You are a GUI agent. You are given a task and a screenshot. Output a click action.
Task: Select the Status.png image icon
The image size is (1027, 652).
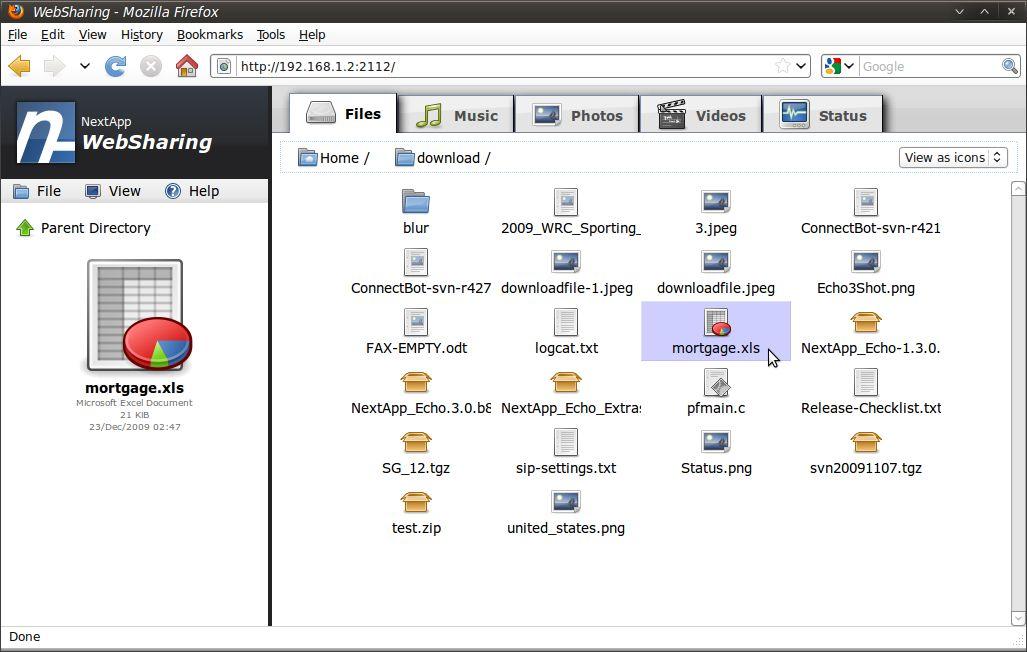[716, 442]
